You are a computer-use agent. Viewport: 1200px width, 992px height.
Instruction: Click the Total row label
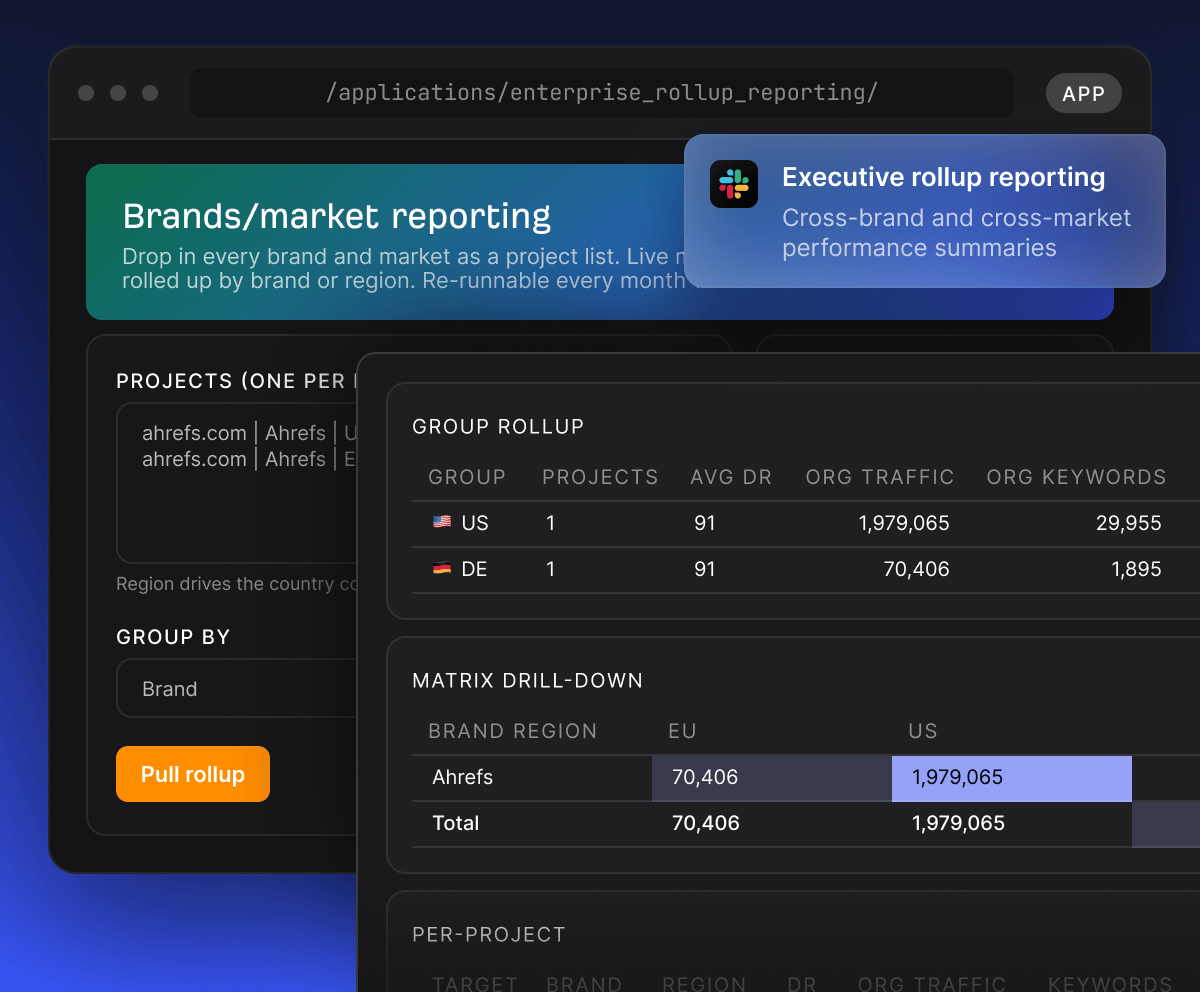coord(456,823)
